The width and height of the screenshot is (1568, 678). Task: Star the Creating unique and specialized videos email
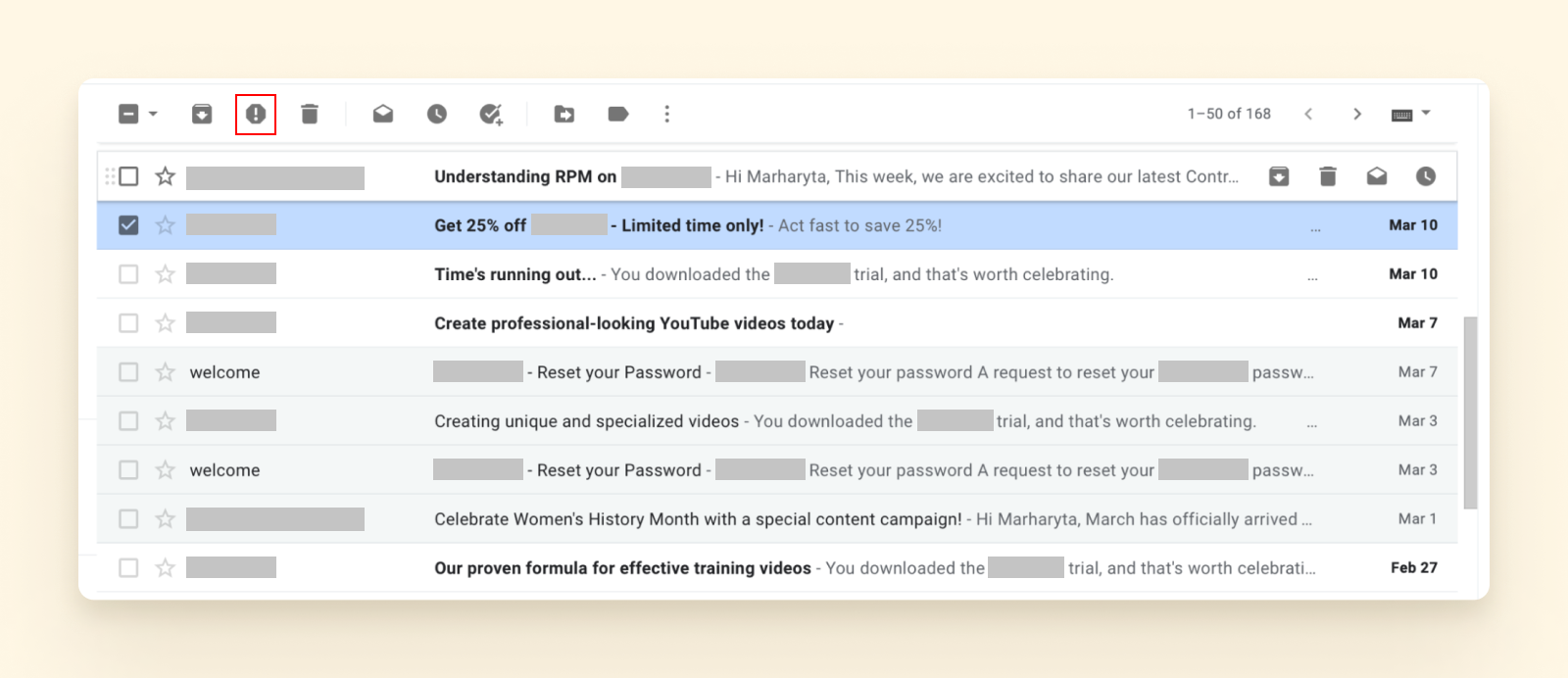click(x=166, y=421)
